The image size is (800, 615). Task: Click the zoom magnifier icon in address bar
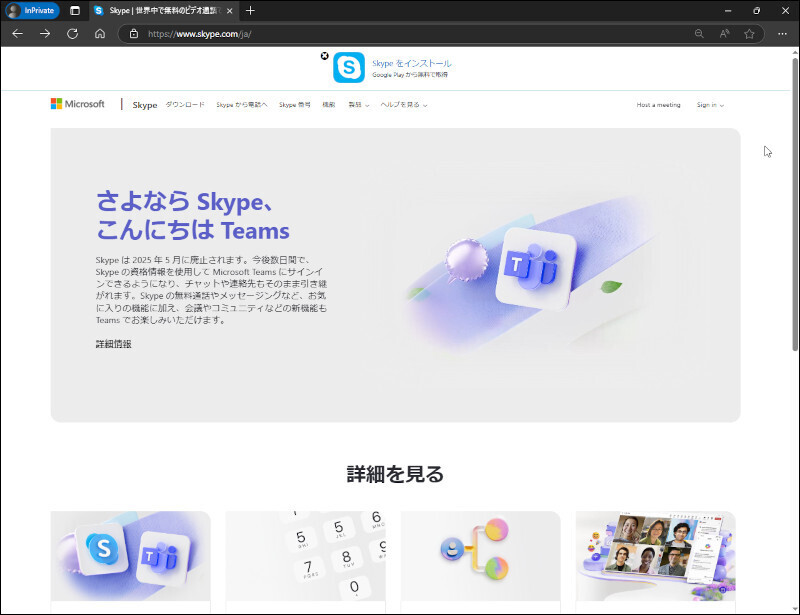[x=699, y=34]
